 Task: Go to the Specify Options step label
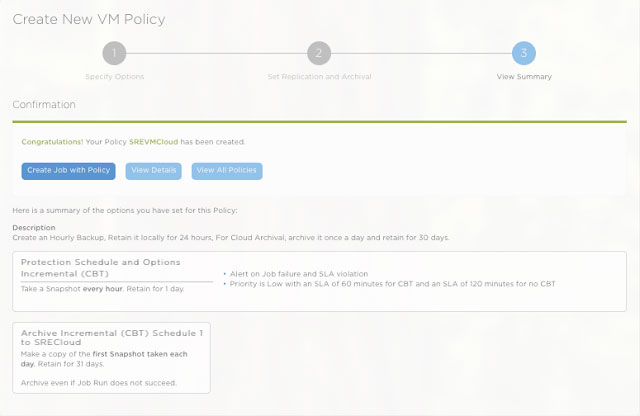tap(114, 76)
